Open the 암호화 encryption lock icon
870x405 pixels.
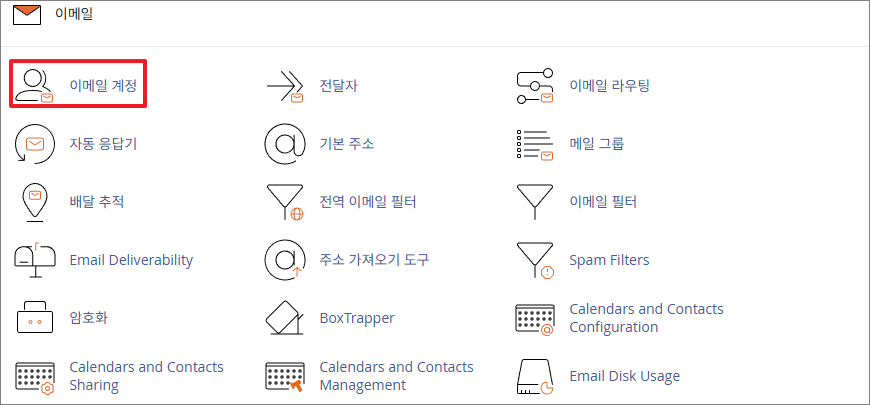[34, 318]
